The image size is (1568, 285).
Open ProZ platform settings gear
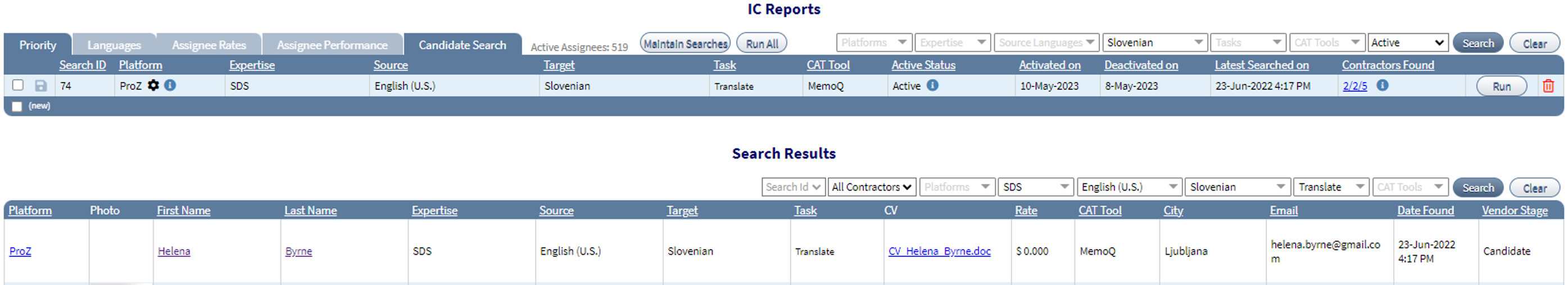coord(153,85)
